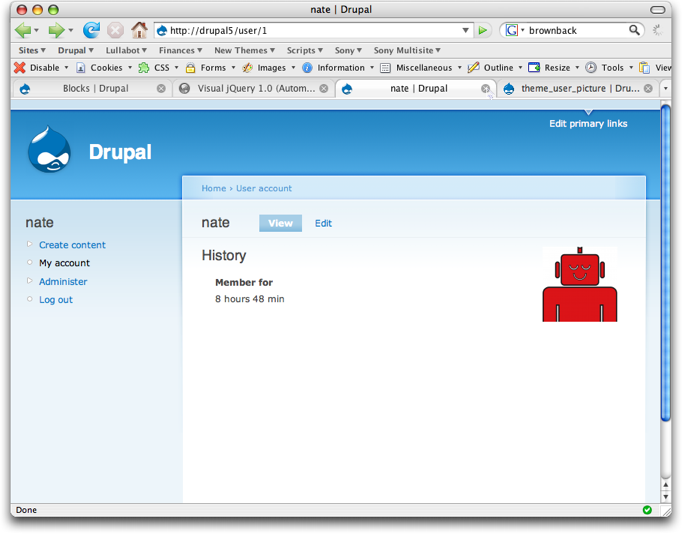682x534 pixels.
Task: Go back with the green back arrow
Action: 23,30
